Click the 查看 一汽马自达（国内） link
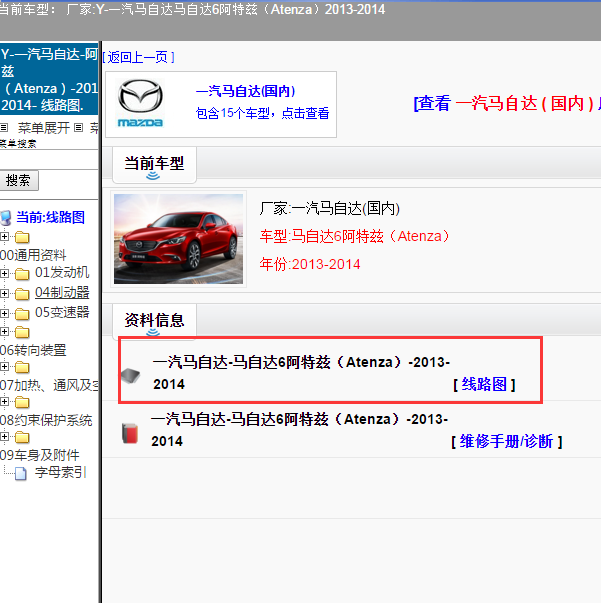This screenshot has height=603, width=601. [507, 103]
